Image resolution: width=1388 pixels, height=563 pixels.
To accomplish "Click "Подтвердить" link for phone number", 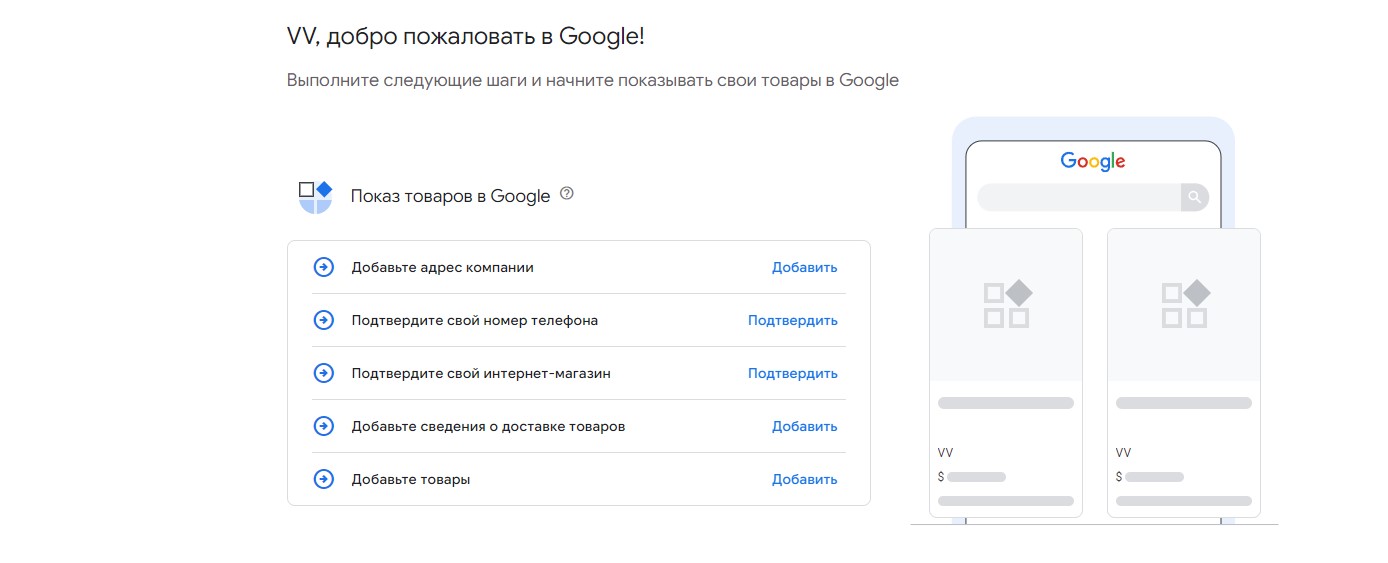I will [792, 320].
